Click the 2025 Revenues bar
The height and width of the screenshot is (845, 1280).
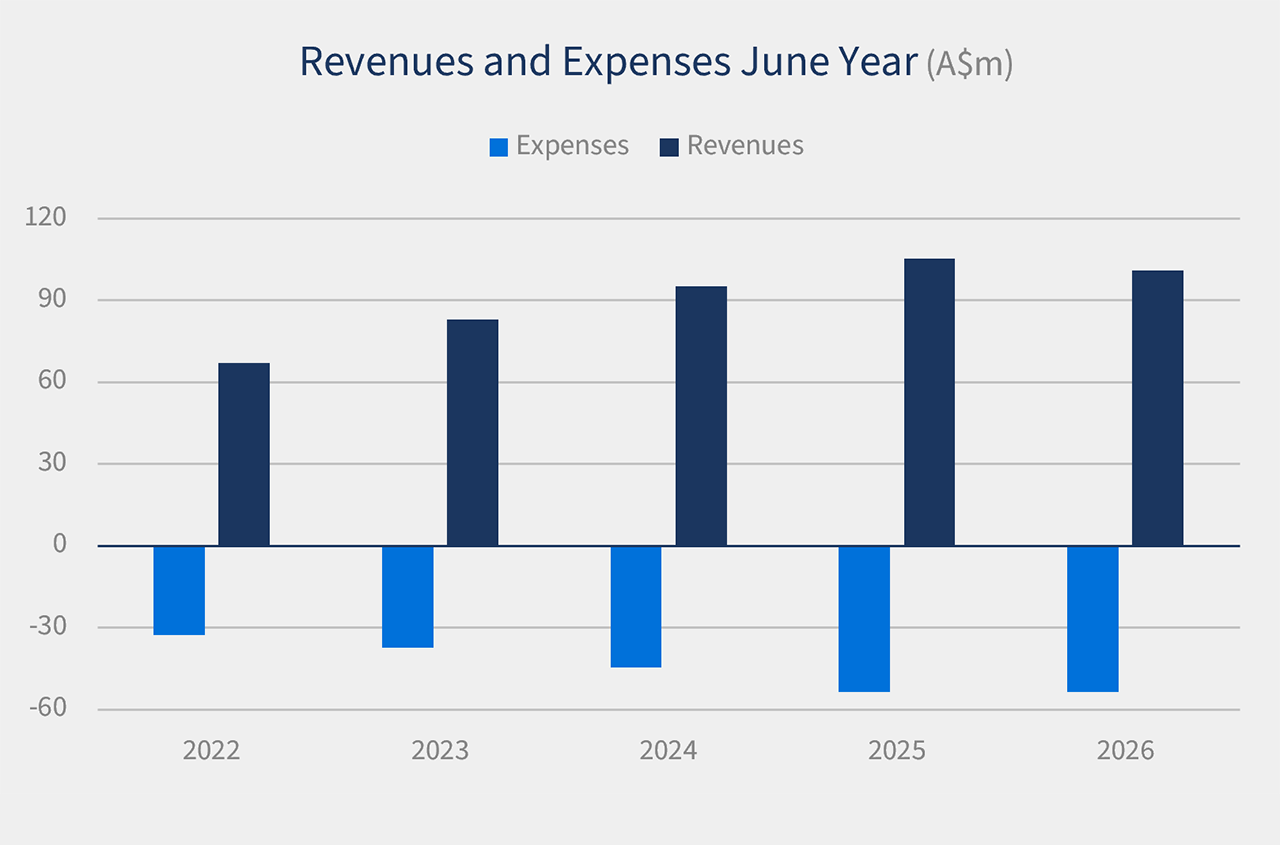[x=929, y=402]
